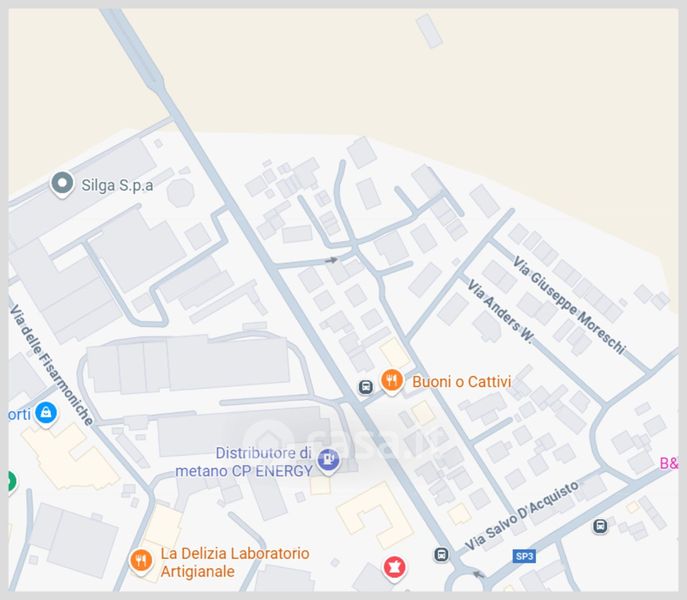Click Distributore di metano CP ENERGY label

coord(244,462)
